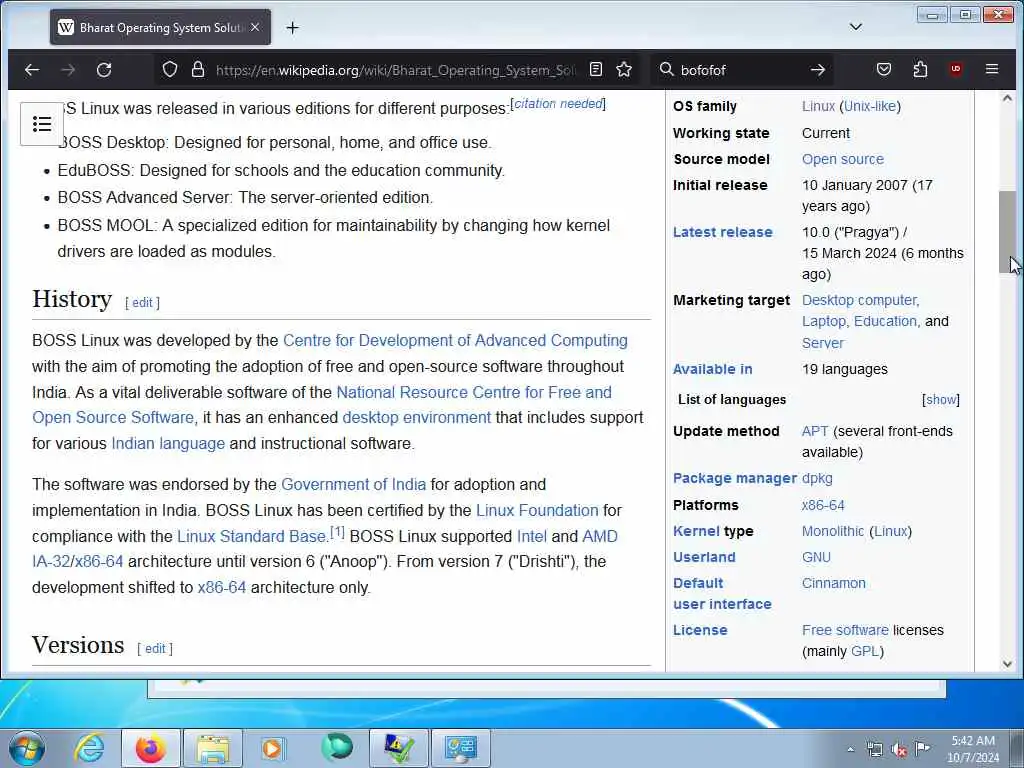Open the Laptop link in infobox

[824, 321]
